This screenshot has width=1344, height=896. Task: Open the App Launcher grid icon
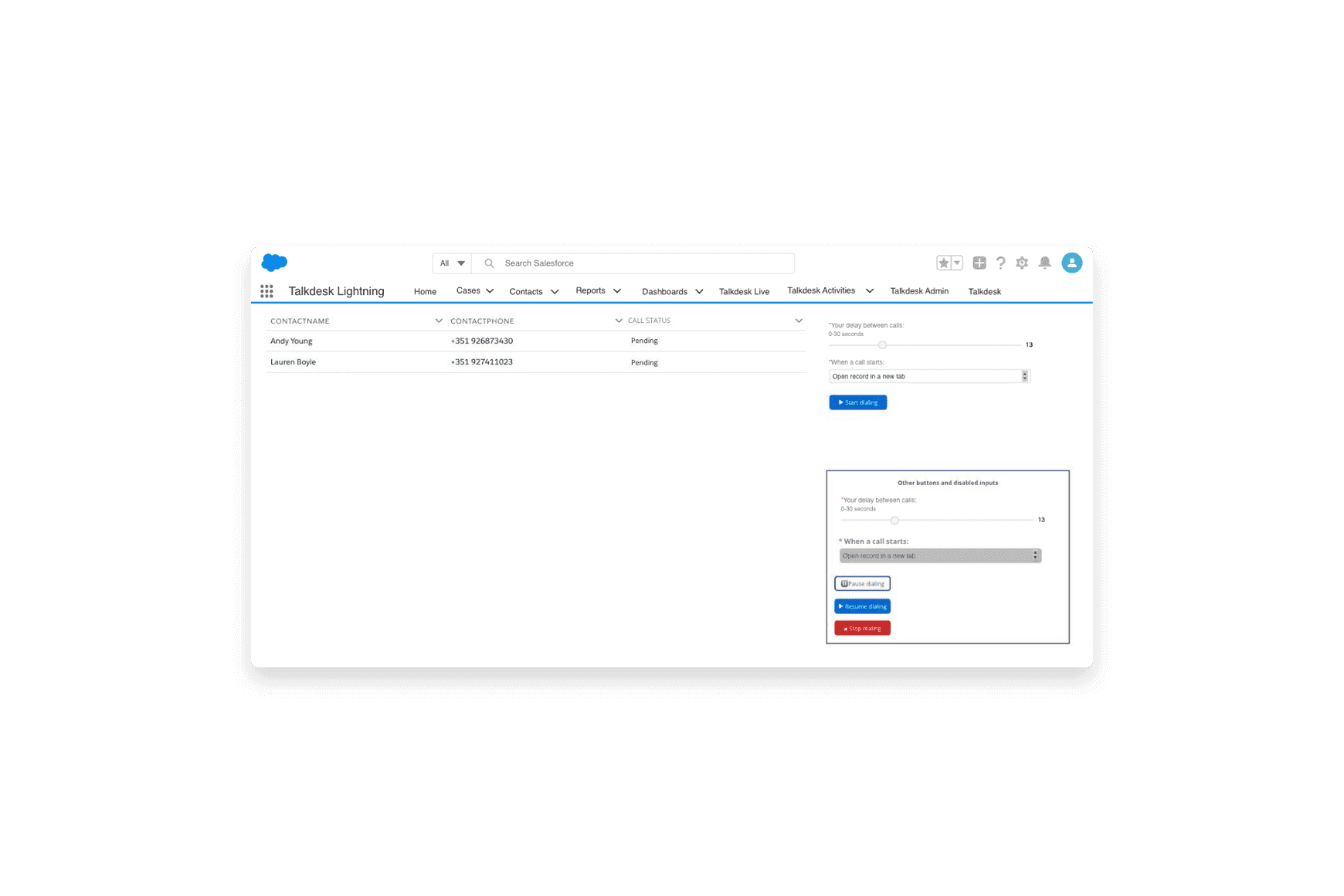coord(266,291)
